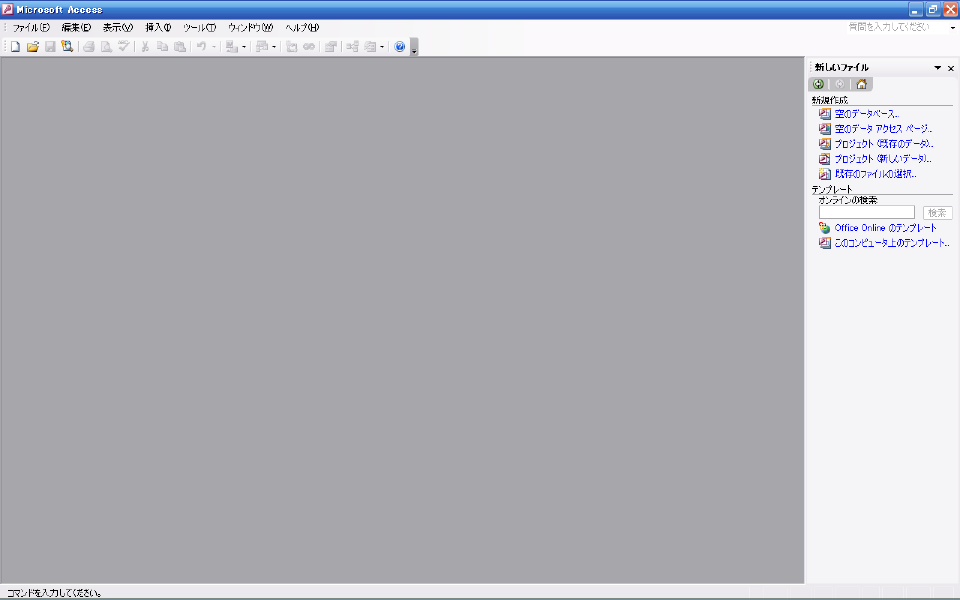
Task: Click the Script Editor toolbar icon
Action: pos(309,47)
